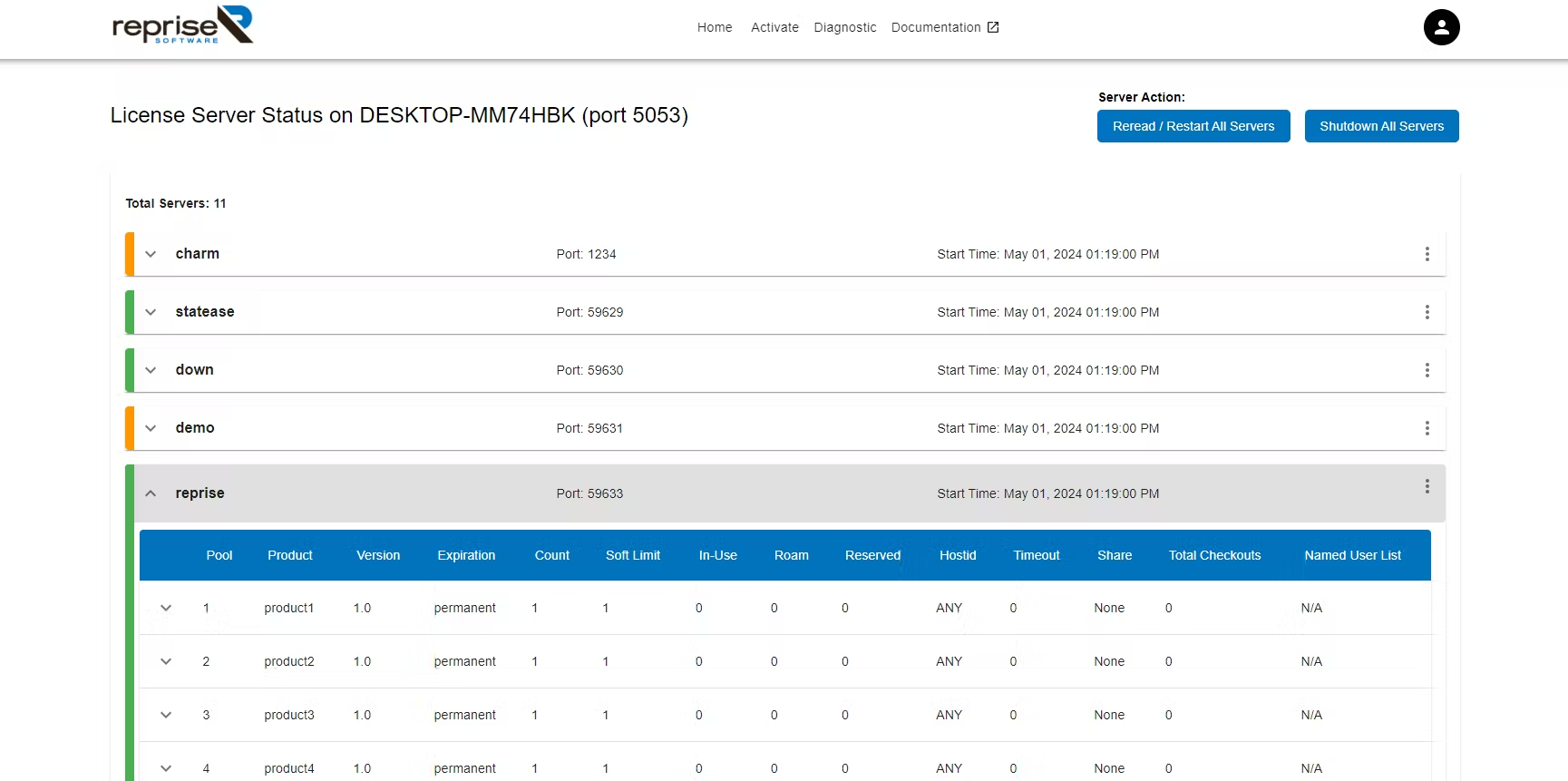The height and width of the screenshot is (781, 1568).
Task: Open the user account profile icon
Action: 1441,27
